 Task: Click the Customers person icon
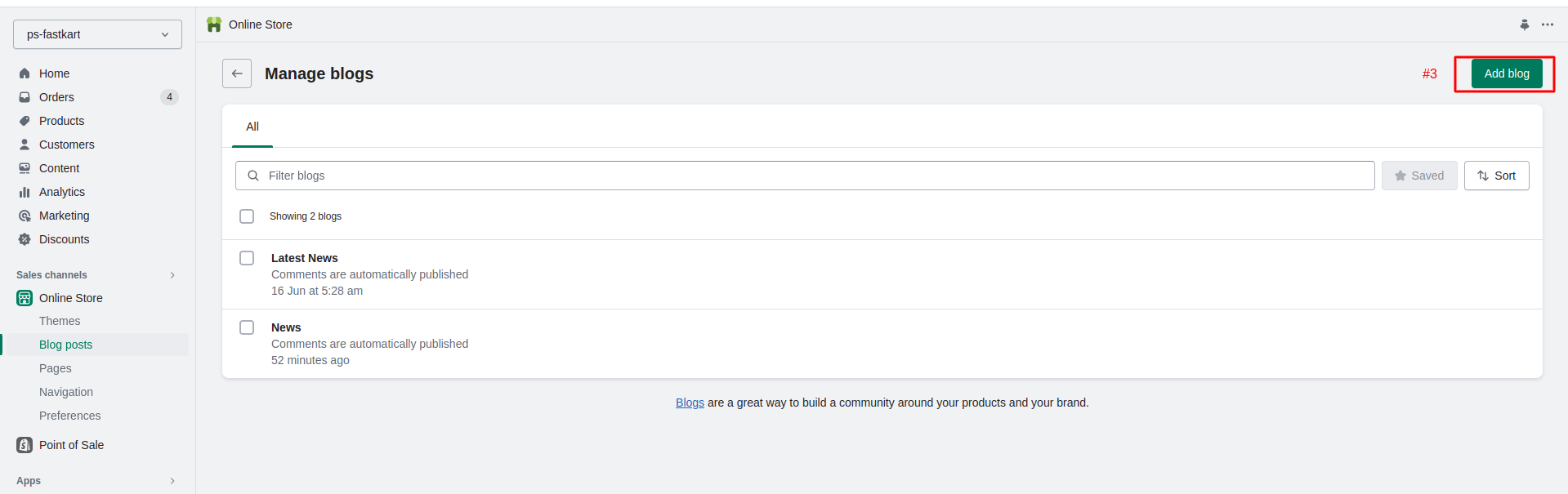point(25,145)
